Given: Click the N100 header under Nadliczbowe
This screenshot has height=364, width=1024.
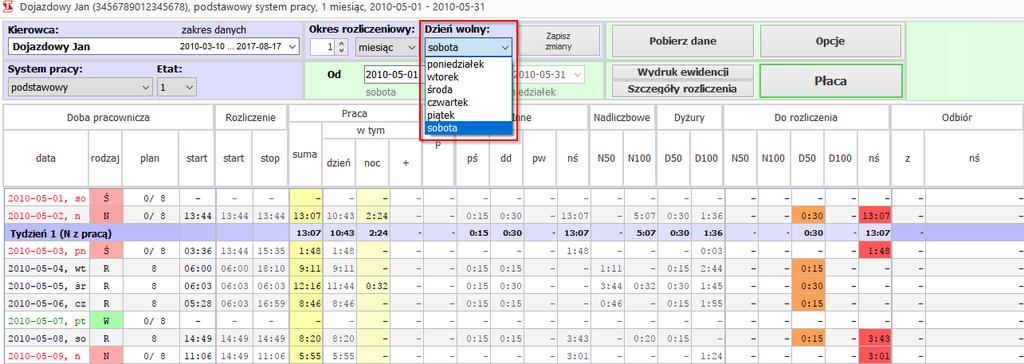Looking at the screenshot, I should click(x=639, y=158).
